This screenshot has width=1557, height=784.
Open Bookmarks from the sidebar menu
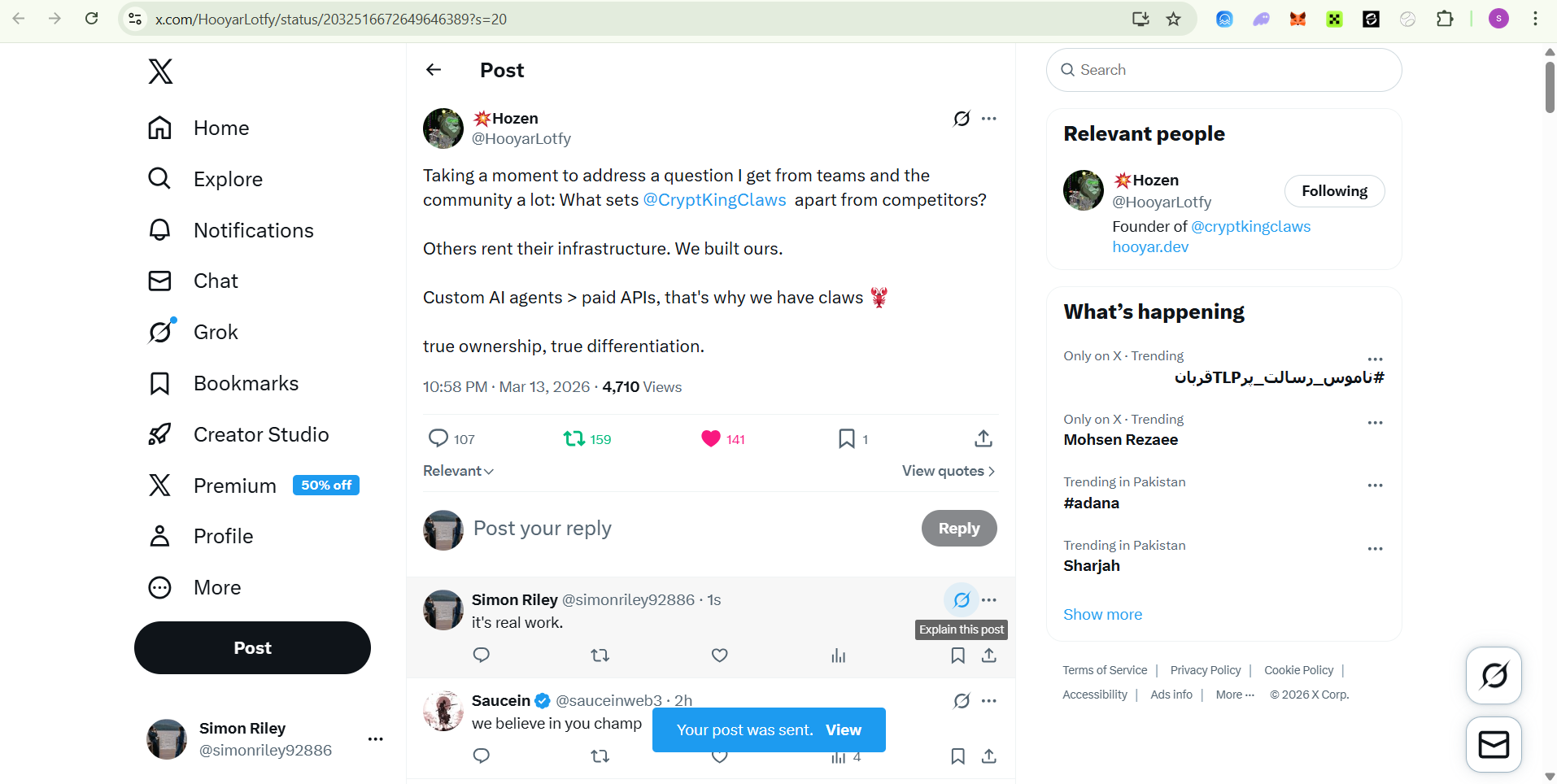coord(223,383)
